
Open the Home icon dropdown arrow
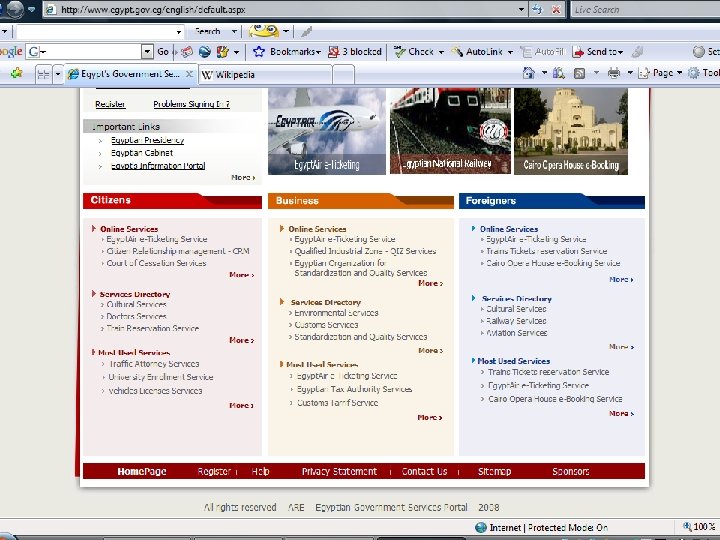pos(544,73)
